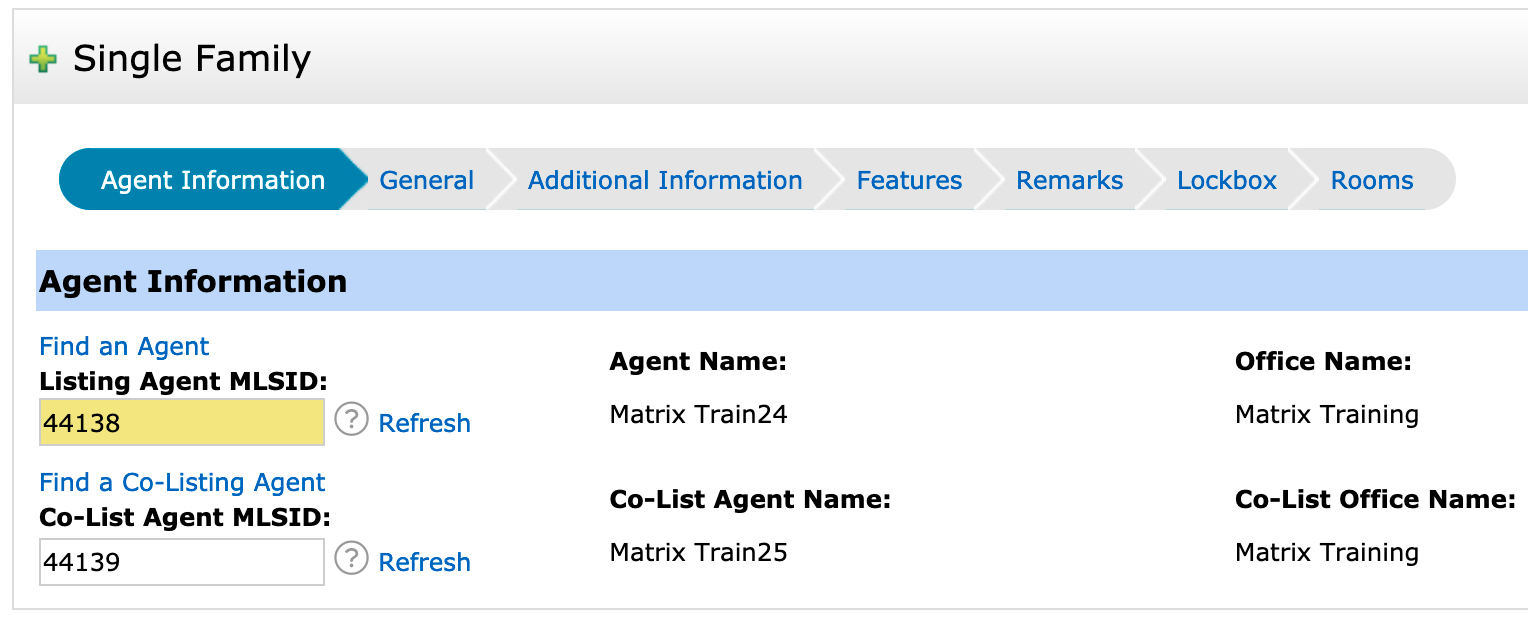The image size is (1528, 618).
Task: Select the Features tab
Action: click(908, 180)
